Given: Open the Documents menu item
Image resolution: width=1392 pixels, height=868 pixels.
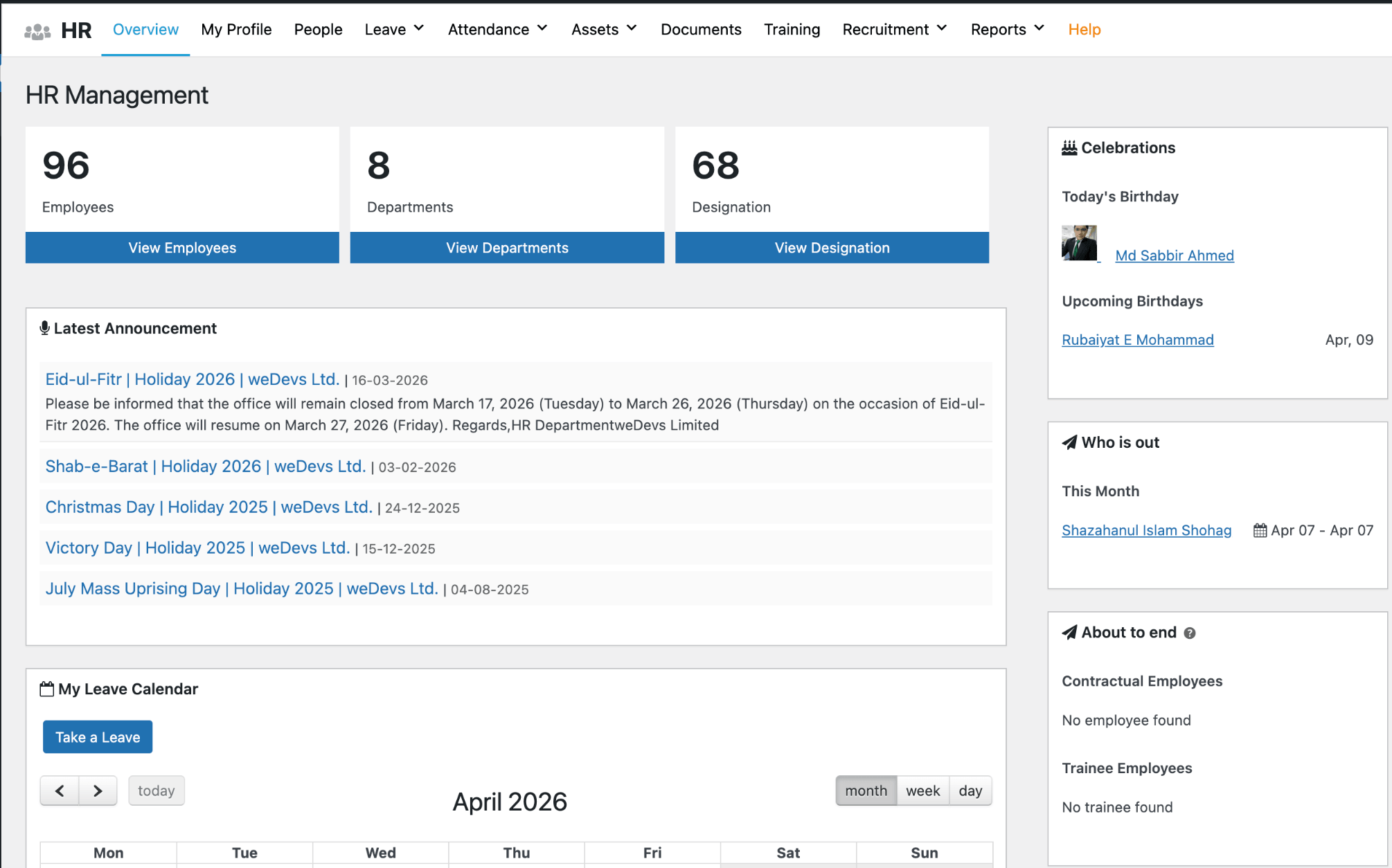Looking at the screenshot, I should [x=701, y=29].
